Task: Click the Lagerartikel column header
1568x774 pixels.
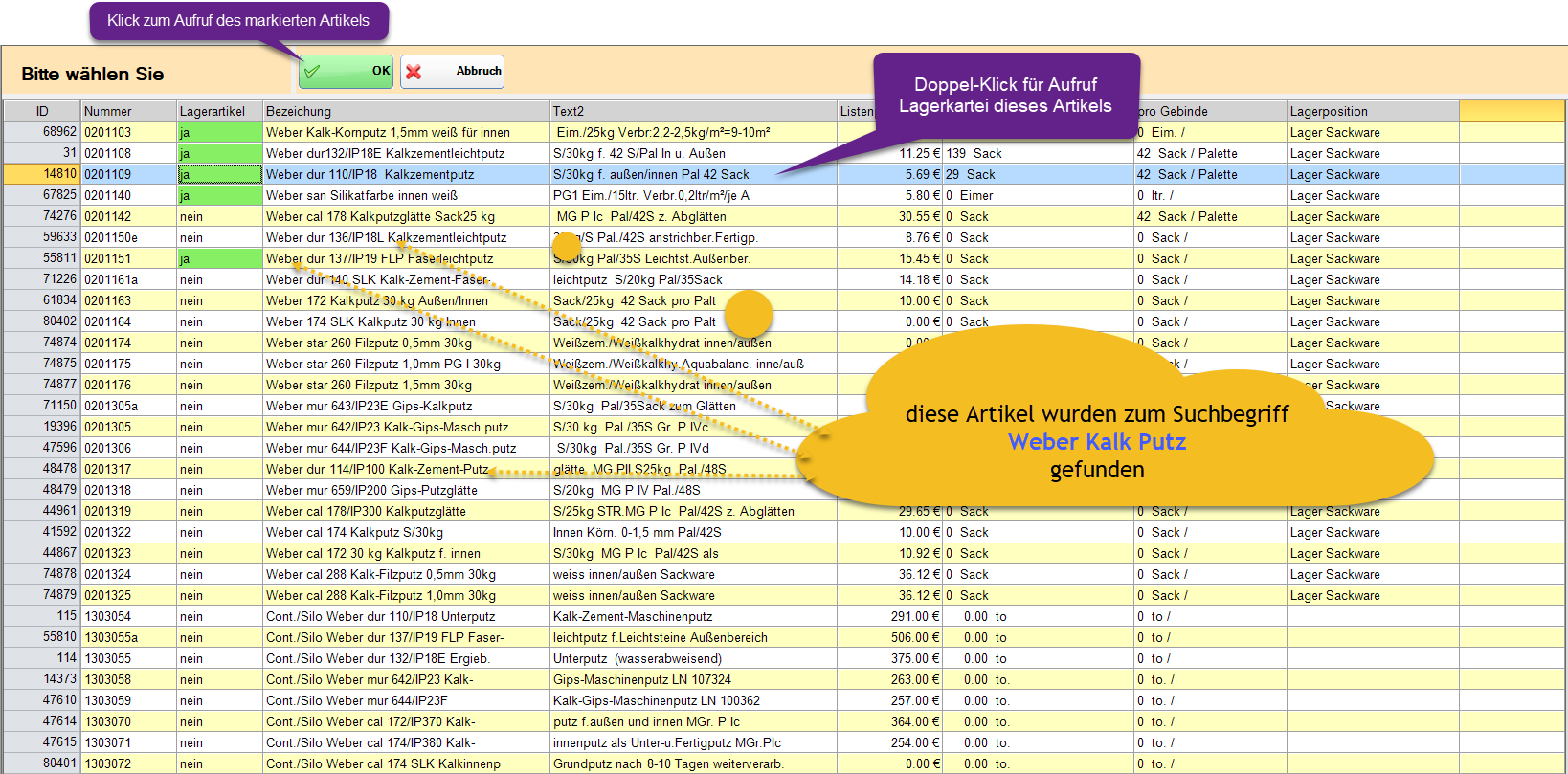Action: tap(220, 111)
